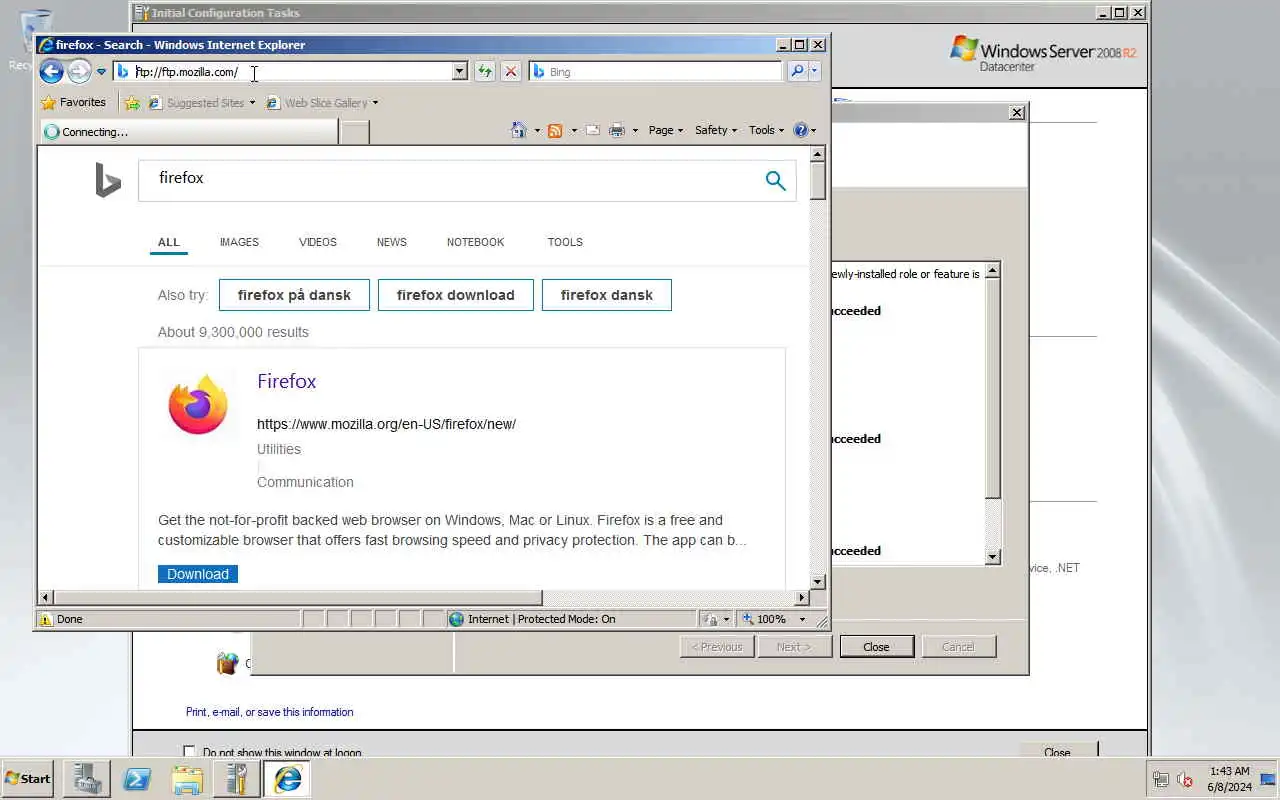Open the recent pages dropdown beside Forward
This screenshot has height=800, width=1280.
point(101,72)
